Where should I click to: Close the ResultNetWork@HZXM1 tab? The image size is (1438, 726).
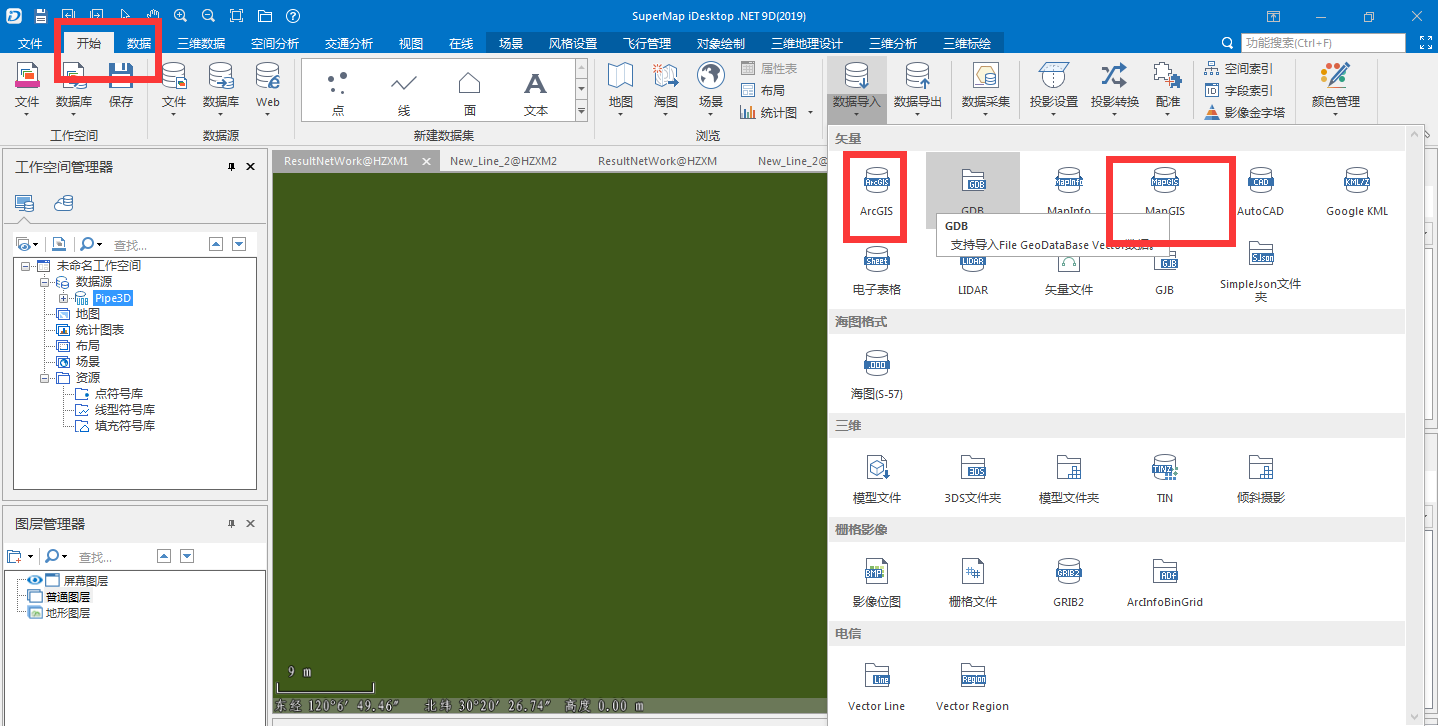pos(426,161)
